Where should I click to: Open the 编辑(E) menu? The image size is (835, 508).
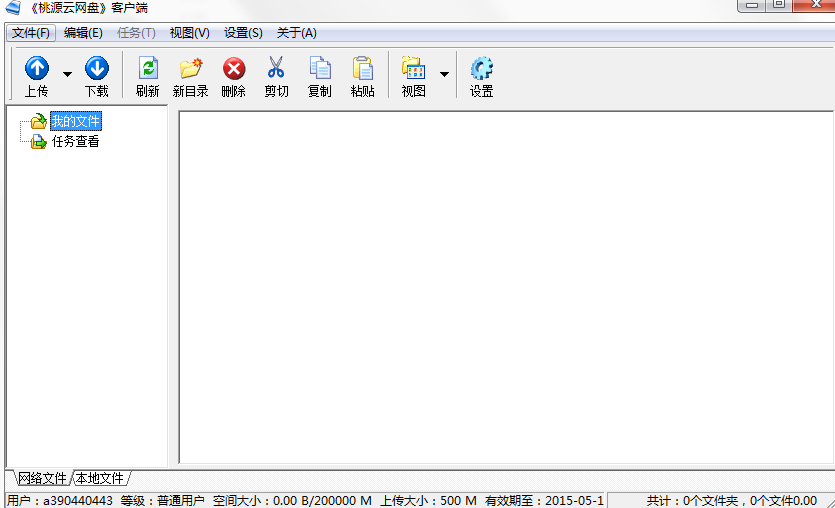[x=83, y=33]
